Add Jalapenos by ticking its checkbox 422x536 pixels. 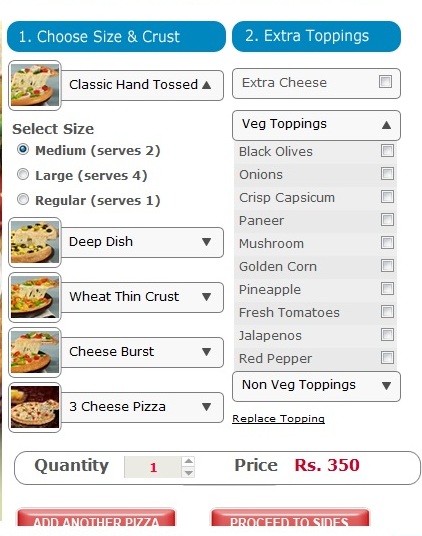tap(387, 335)
